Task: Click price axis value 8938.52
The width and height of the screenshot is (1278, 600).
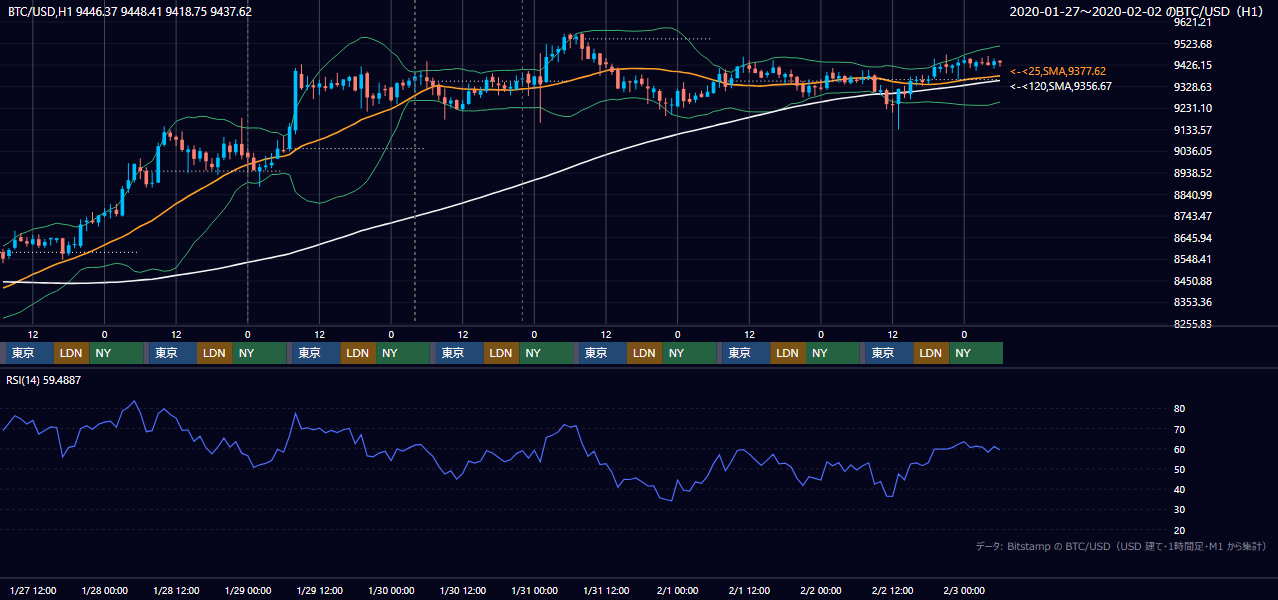Action: pyautogui.click(x=1193, y=173)
